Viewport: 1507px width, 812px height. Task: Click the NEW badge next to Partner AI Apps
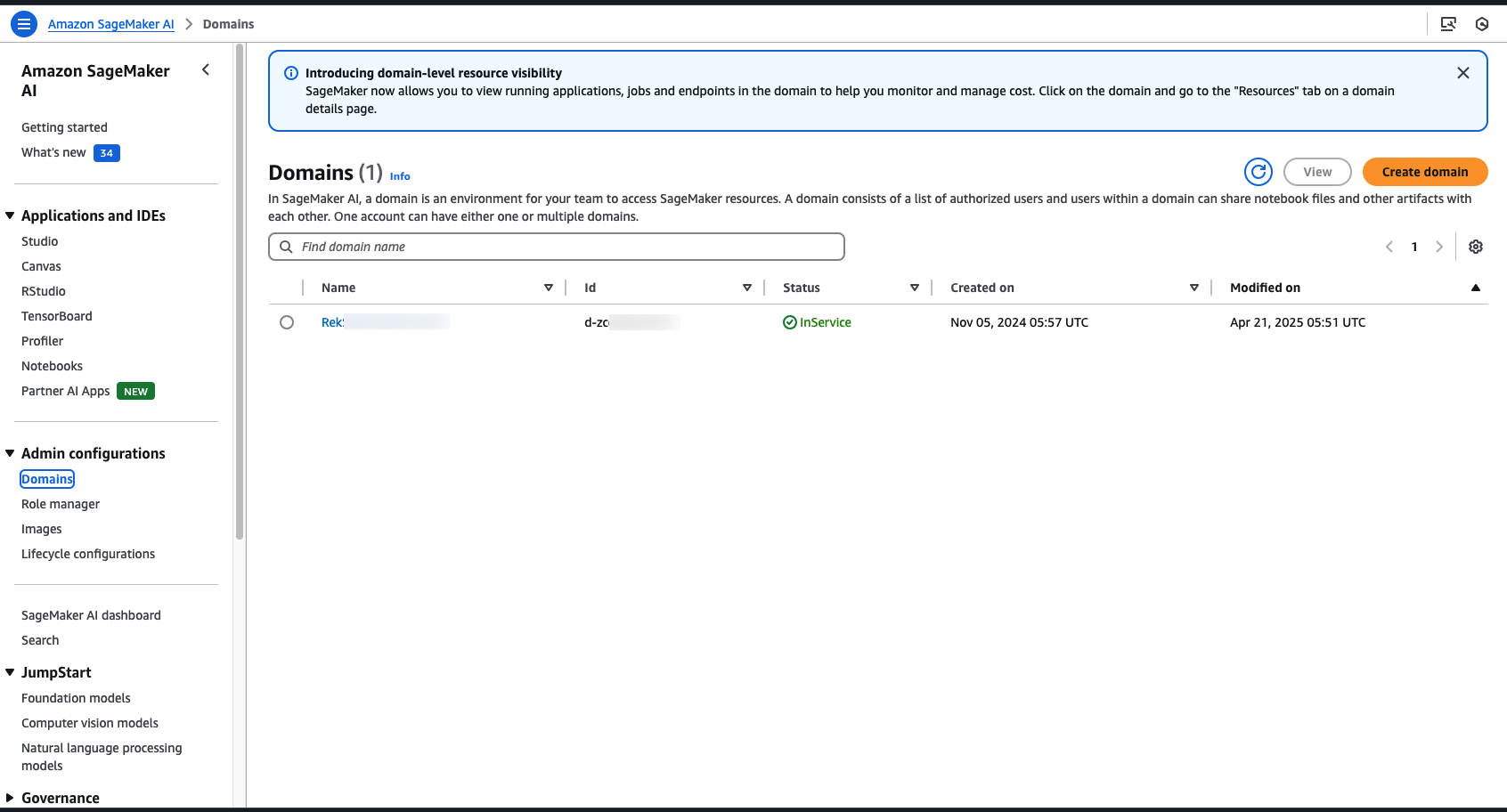coord(135,391)
